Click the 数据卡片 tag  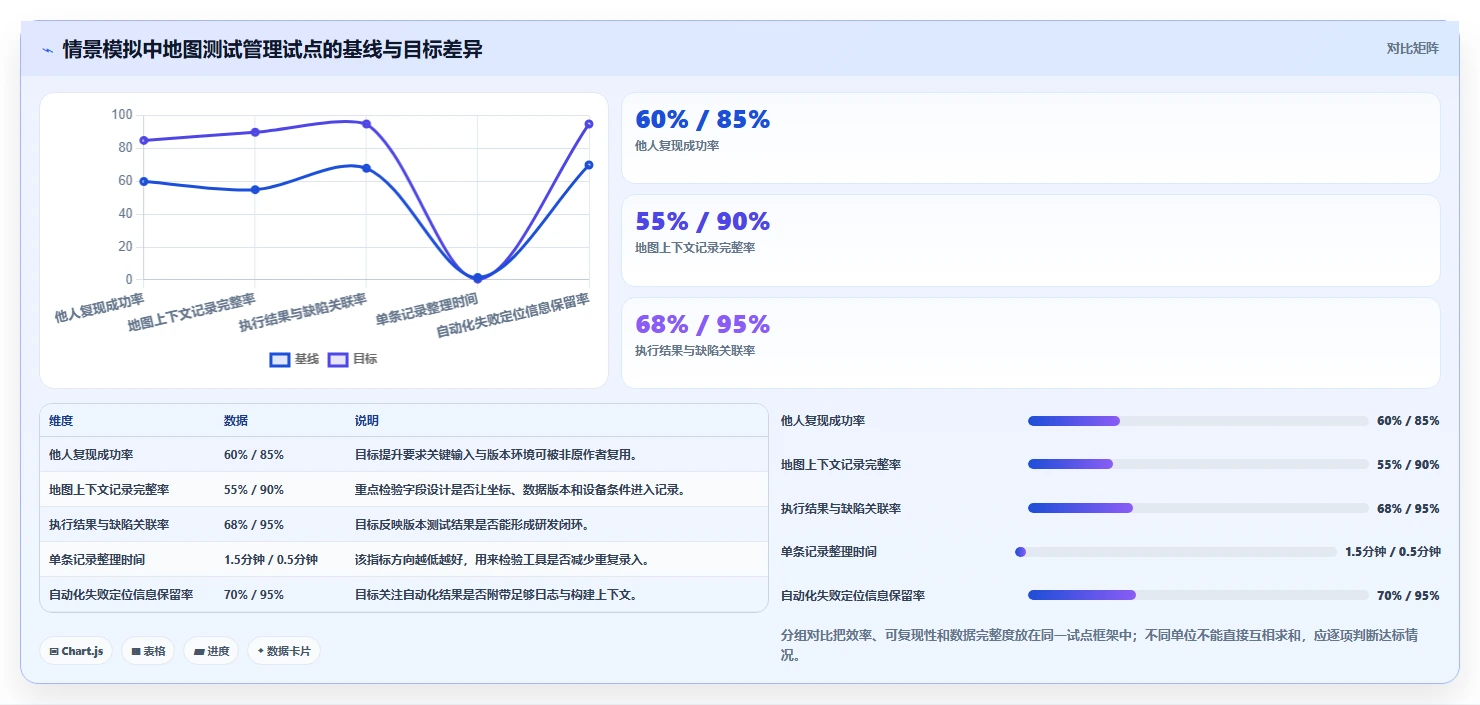point(284,651)
